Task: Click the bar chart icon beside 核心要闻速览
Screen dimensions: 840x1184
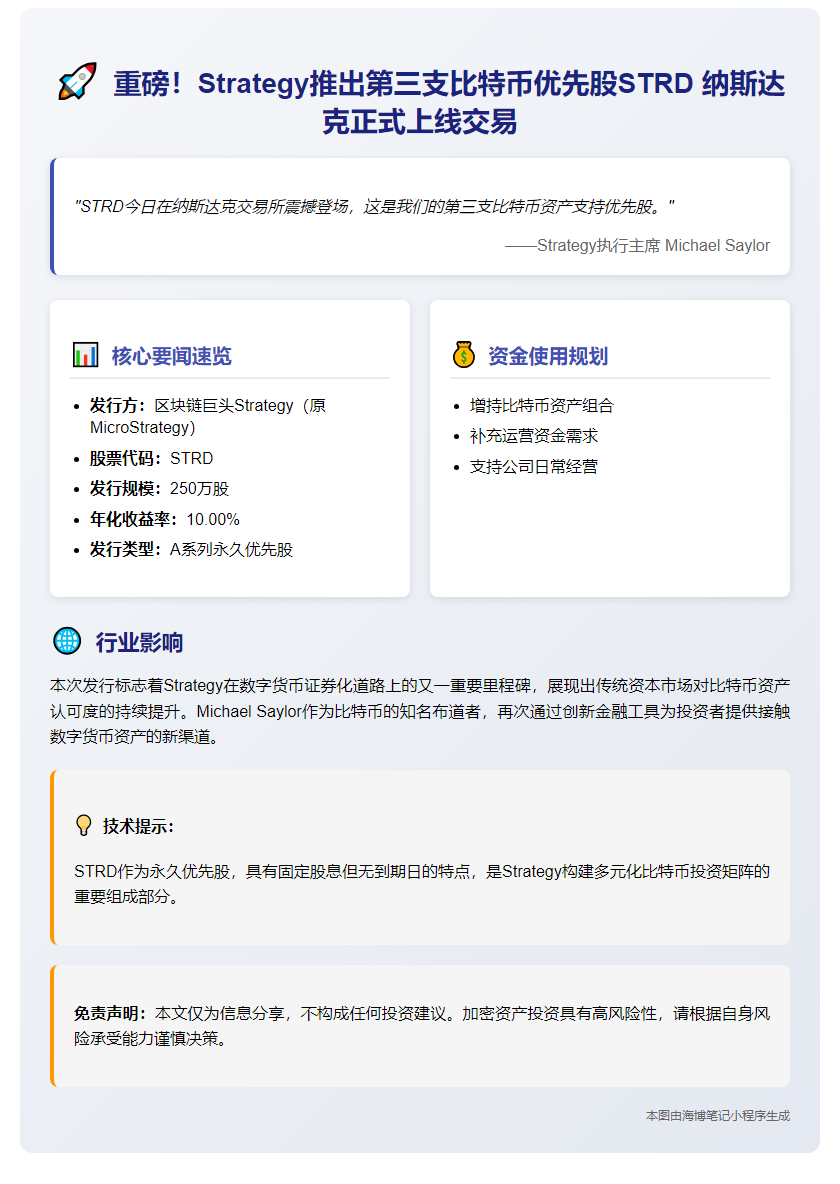Action: 85,355
